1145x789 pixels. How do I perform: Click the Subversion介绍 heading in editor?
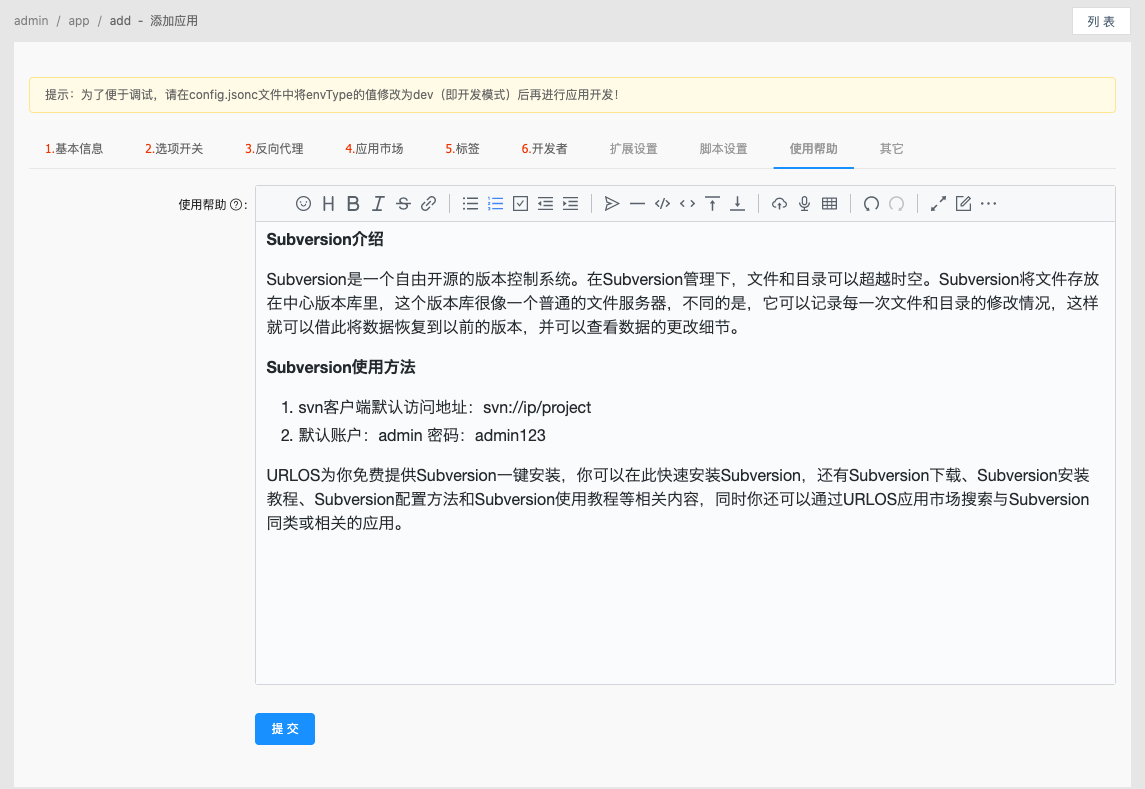325,240
